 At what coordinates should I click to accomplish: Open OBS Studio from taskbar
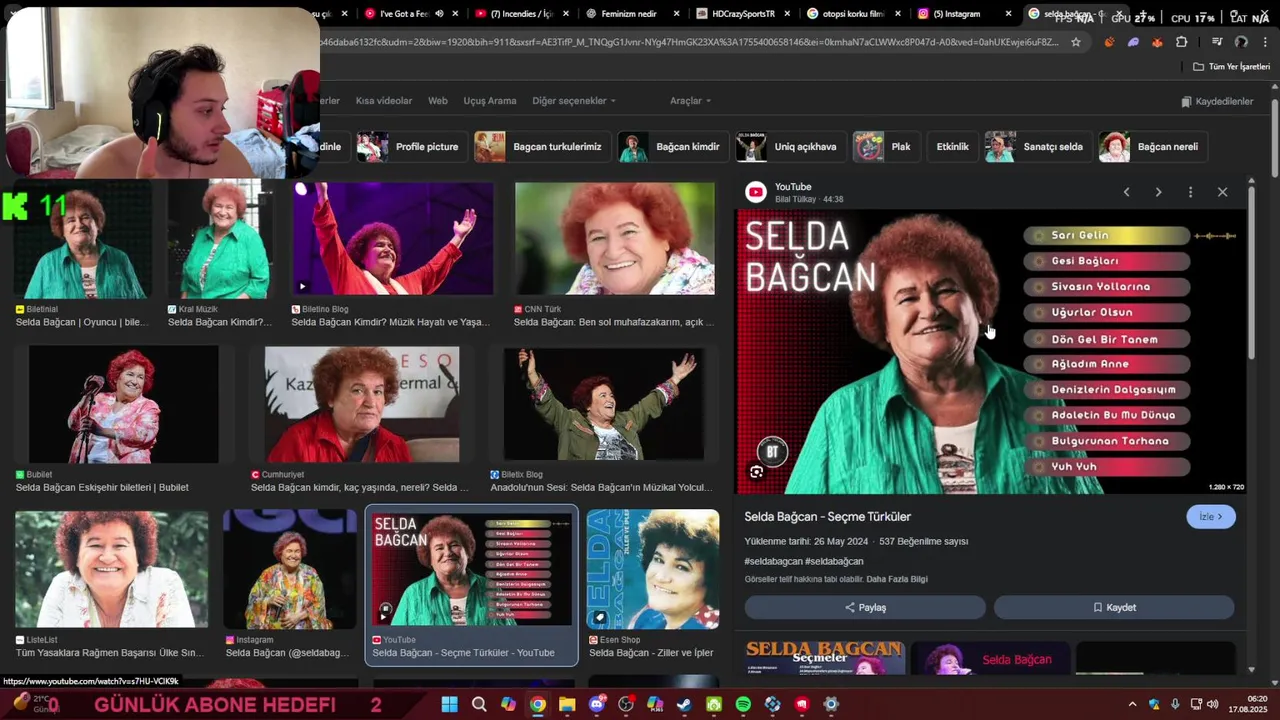pyautogui.click(x=626, y=704)
